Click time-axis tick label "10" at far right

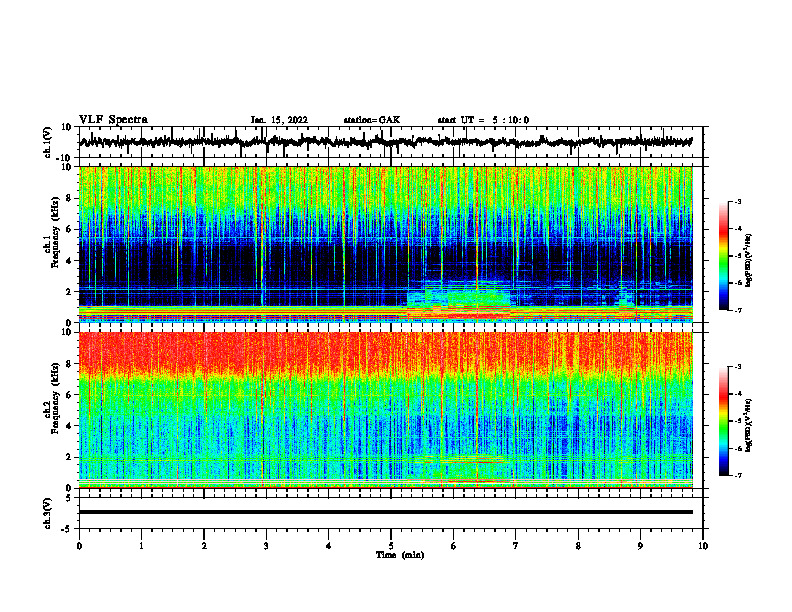(x=703, y=546)
